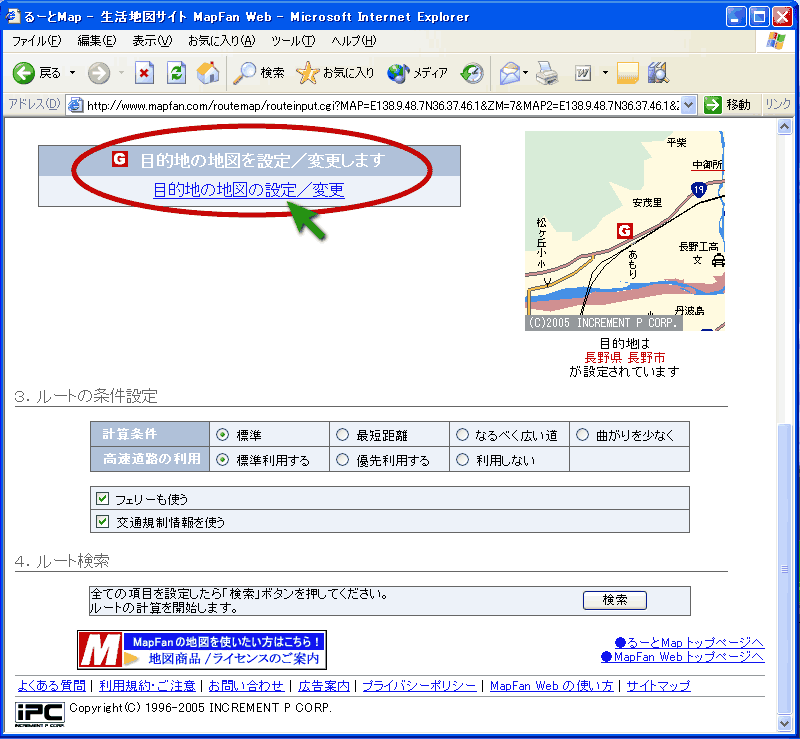
Task: Click the Route 19 shield on the map
Action: click(x=699, y=190)
